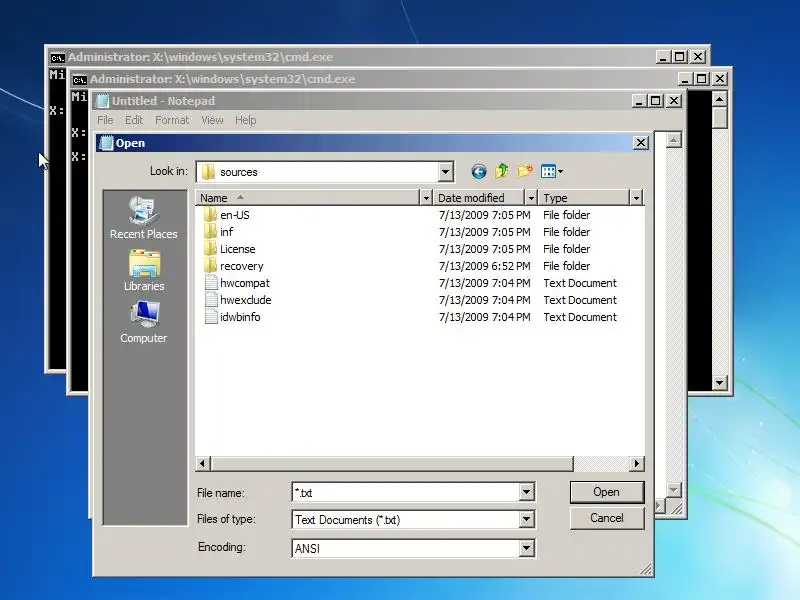Image resolution: width=800 pixels, height=600 pixels.
Task: Select the recovery folder icon
Action: [210, 266]
